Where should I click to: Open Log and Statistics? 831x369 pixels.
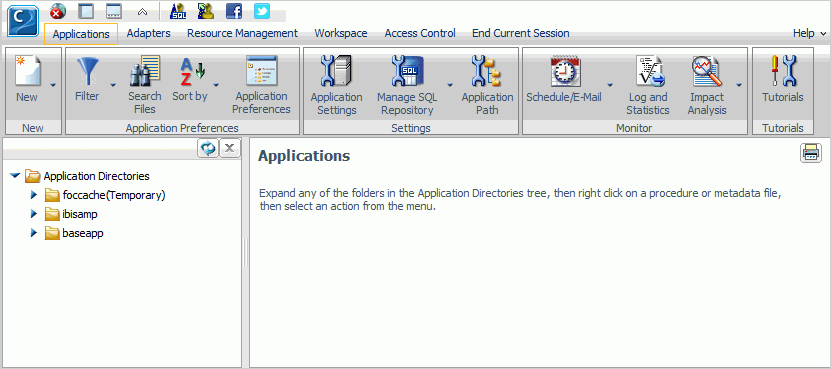tap(648, 85)
